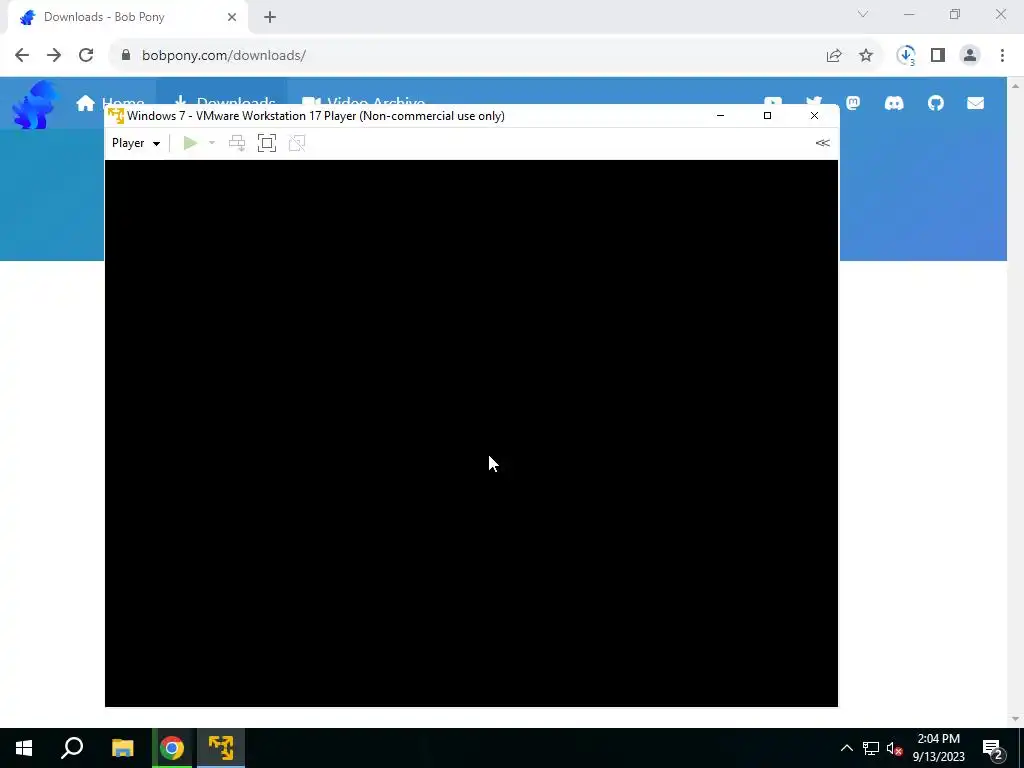This screenshot has height=768, width=1024.
Task: Minimize the VMware Player window
Action: (720, 116)
